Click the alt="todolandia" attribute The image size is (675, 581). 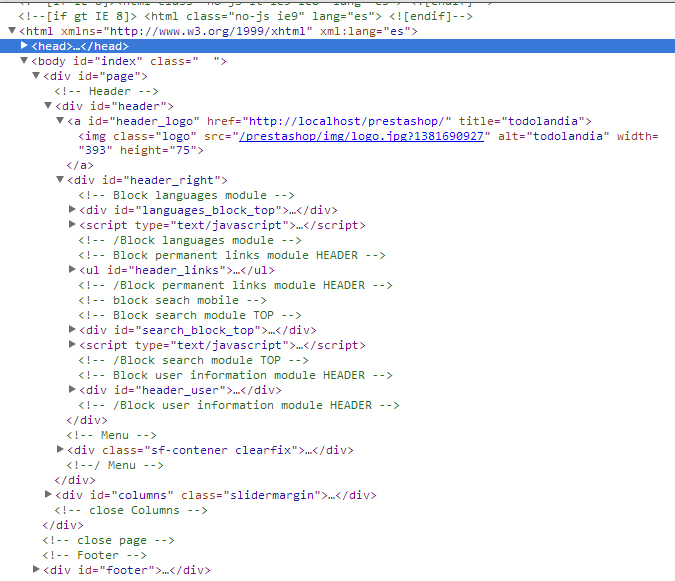tap(554, 136)
